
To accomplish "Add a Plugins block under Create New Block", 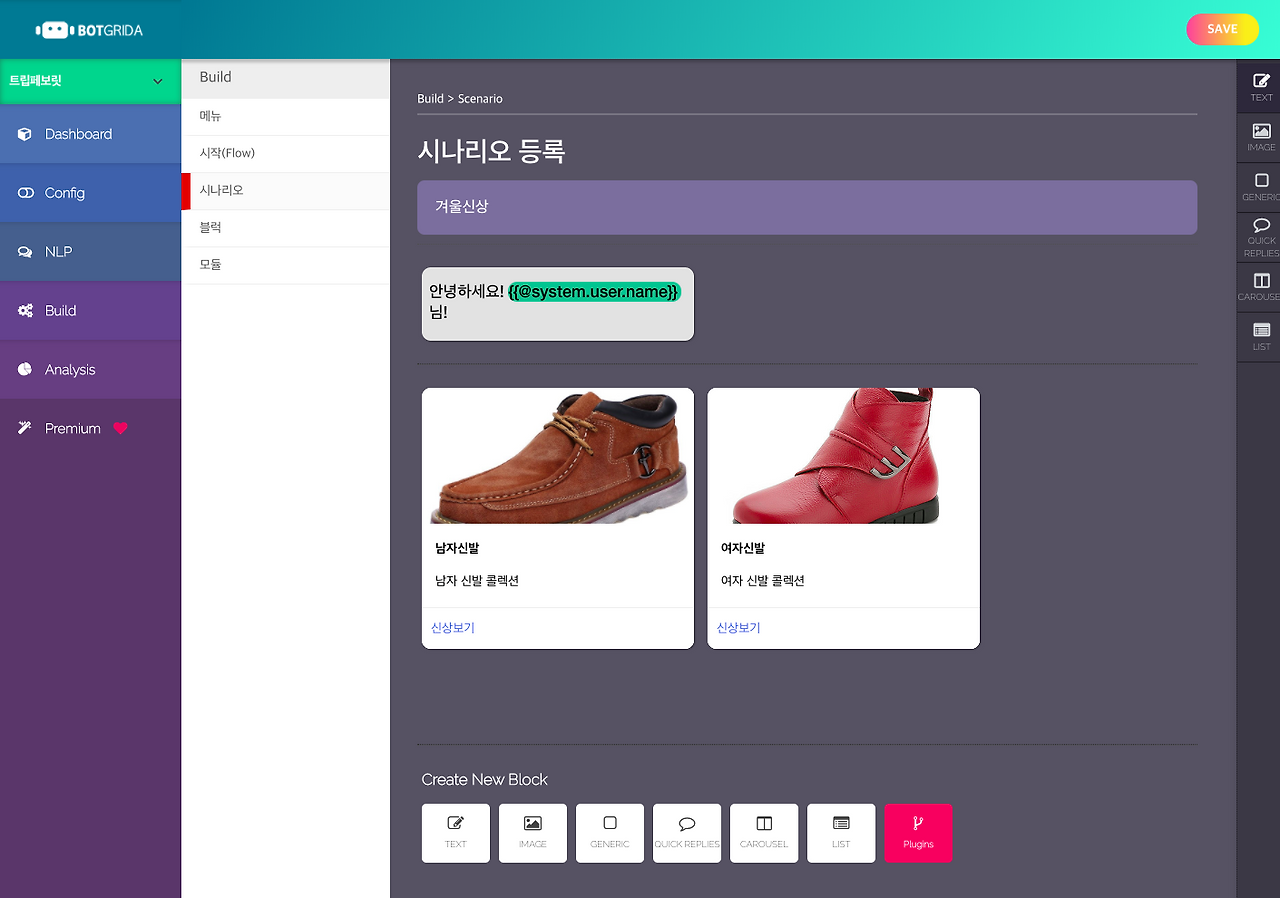I will [918, 833].
